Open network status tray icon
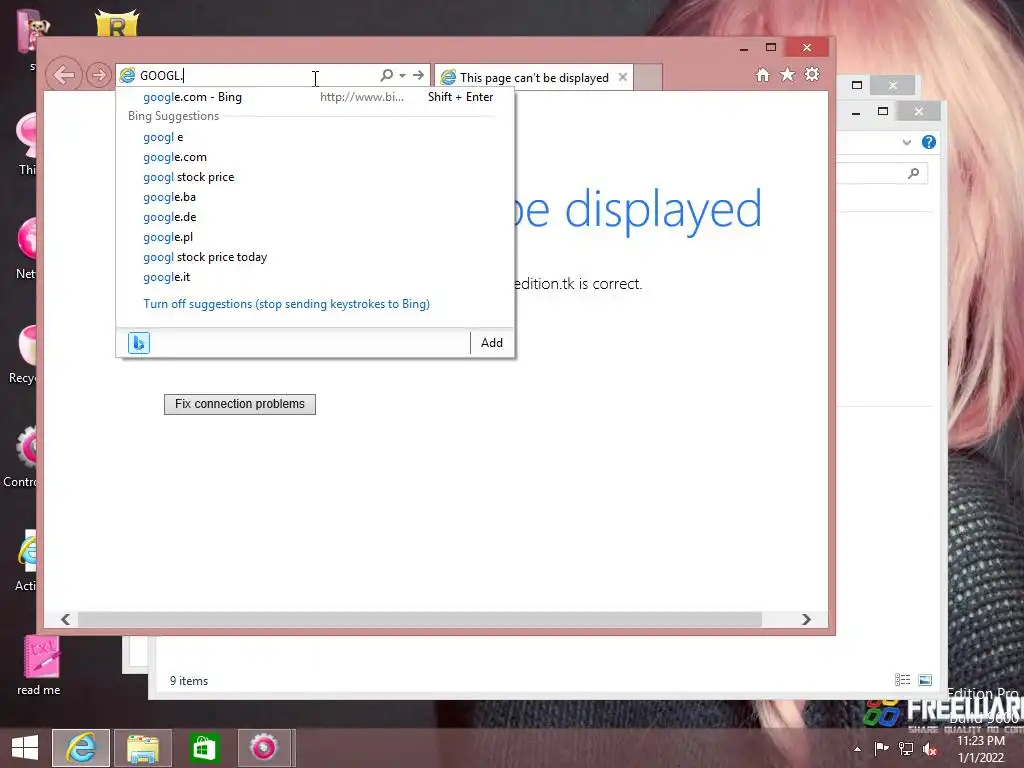The height and width of the screenshot is (768, 1024). (906, 748)
